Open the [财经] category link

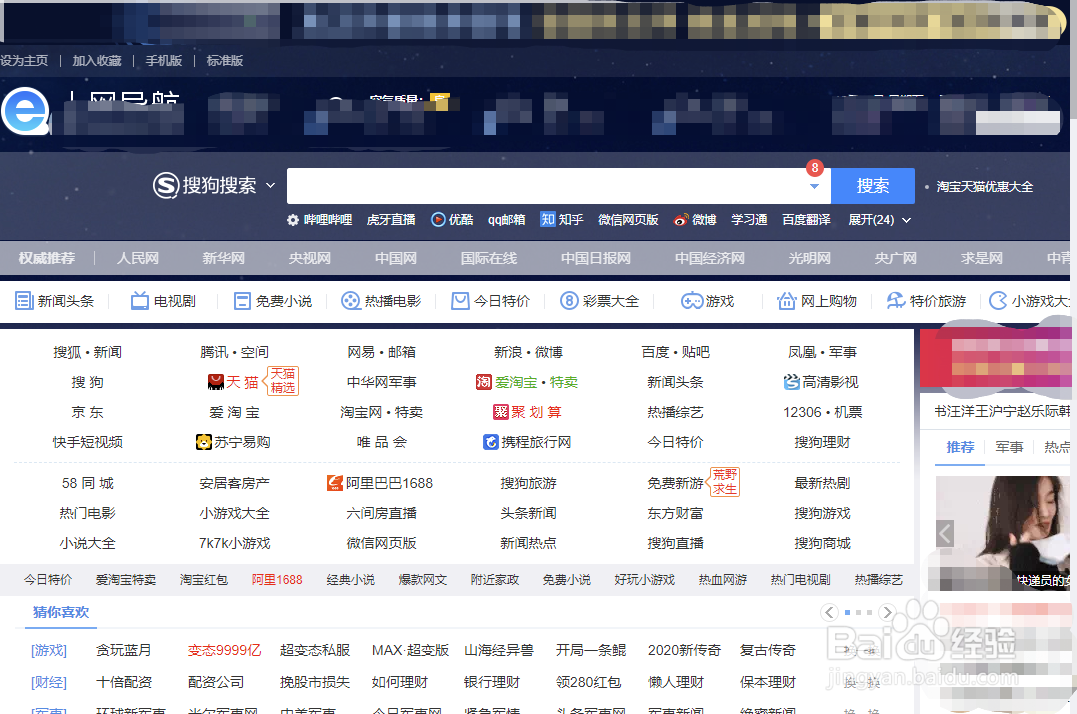click(49, 682)
